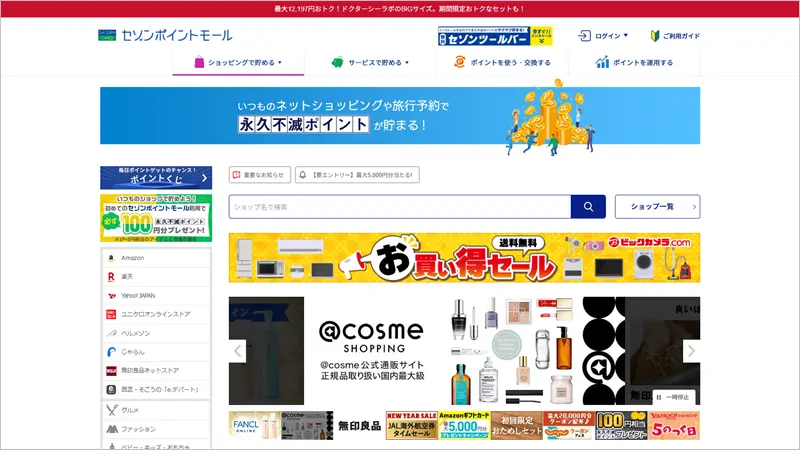Select 楽天 in the shop sidebar
Image resolution: width=800 pixels, height=450 pixels.
pos(156,277)
